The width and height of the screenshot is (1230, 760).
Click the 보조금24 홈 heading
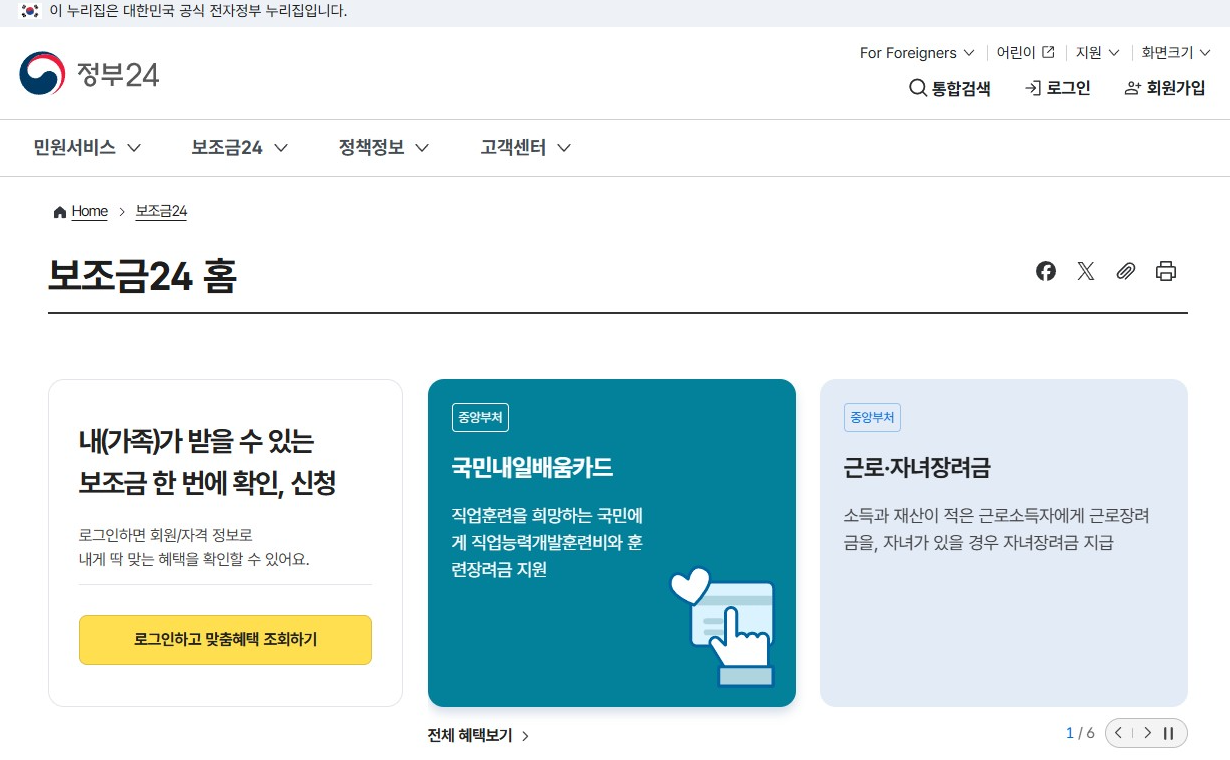pos(142,276)
